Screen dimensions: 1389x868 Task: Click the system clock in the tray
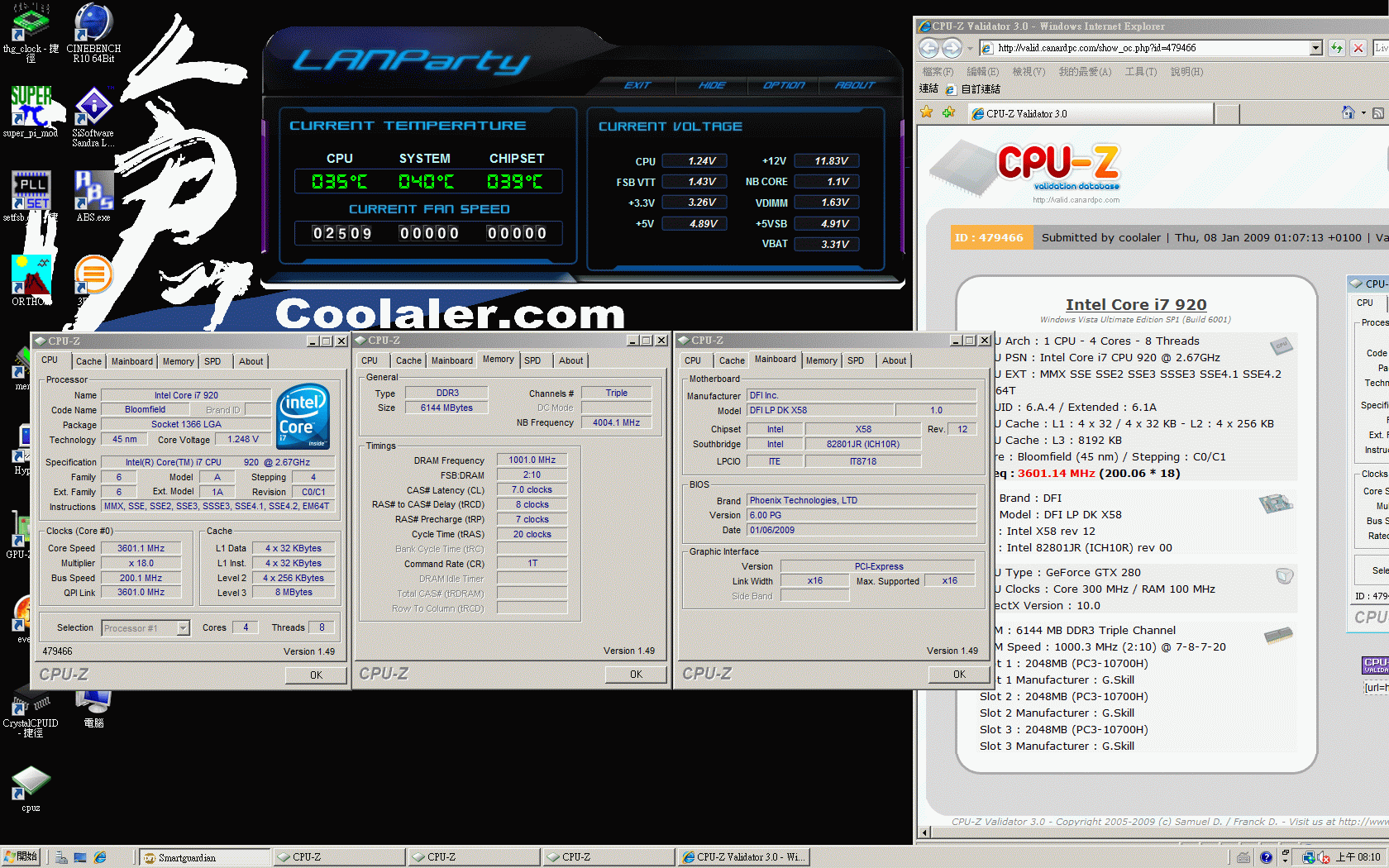[1358, 857]
